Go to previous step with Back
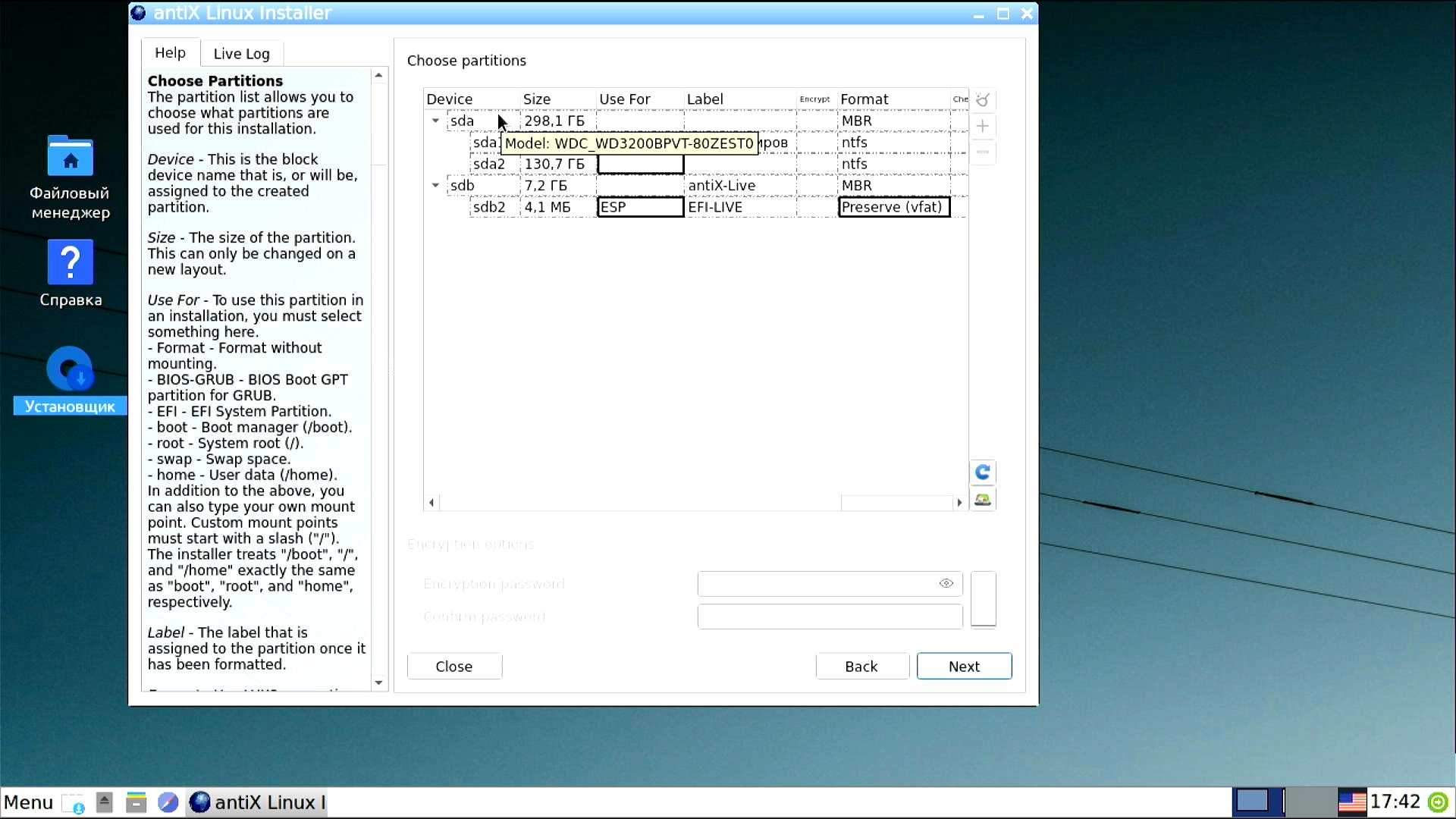Image resolution: width=1456 pixels, height=819 pixels. pyautogui.click(x=861, y=666)
